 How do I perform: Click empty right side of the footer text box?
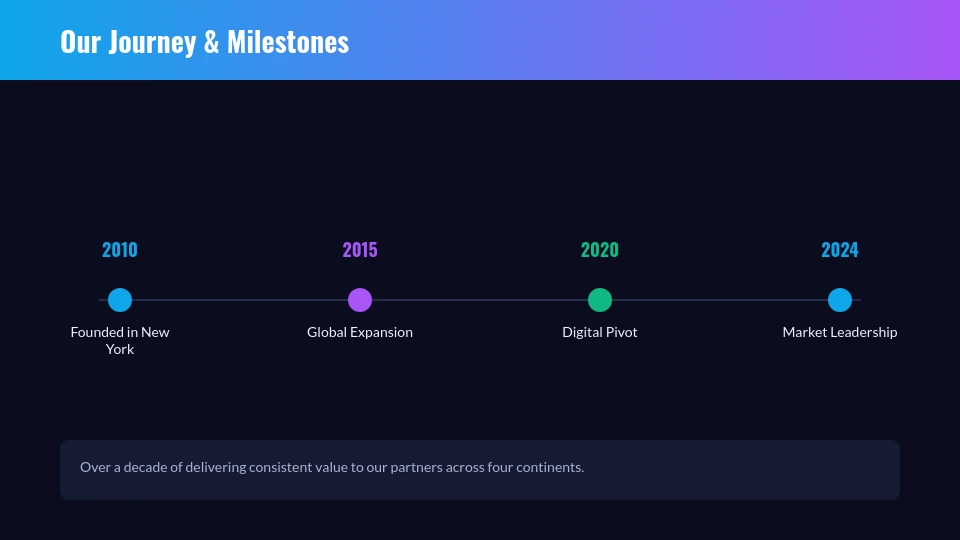(780, 470)
